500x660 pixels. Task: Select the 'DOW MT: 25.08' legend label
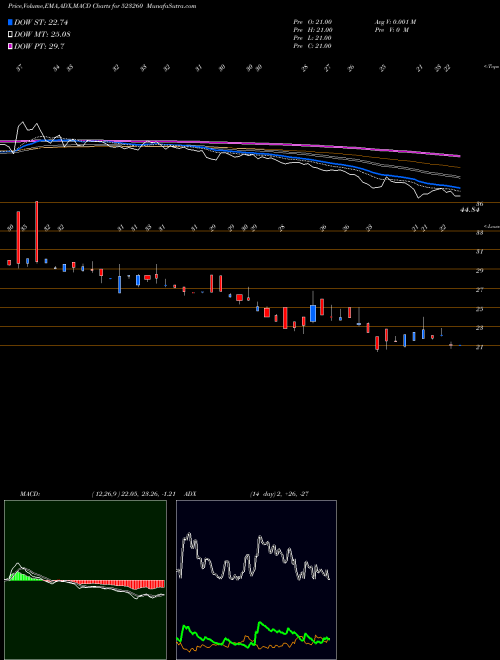tap(42, 34)
